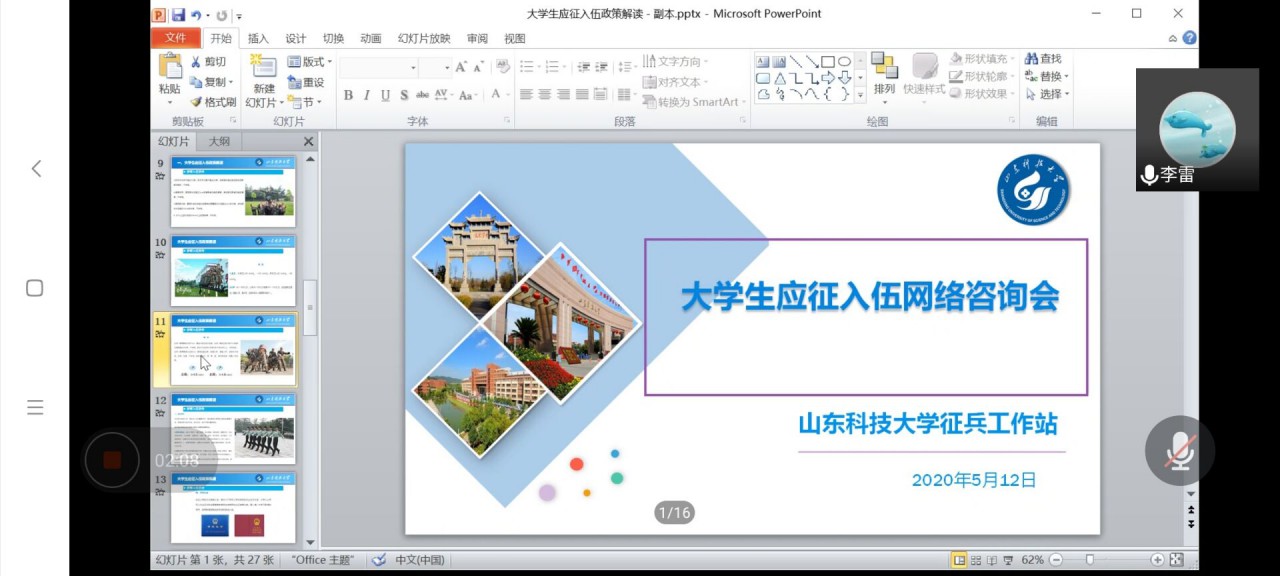The height and width of the screenshot is (576, 1280).
Task: Click the Paste (粘贴) clipboard icon
Action: click(x=170, y=67)
